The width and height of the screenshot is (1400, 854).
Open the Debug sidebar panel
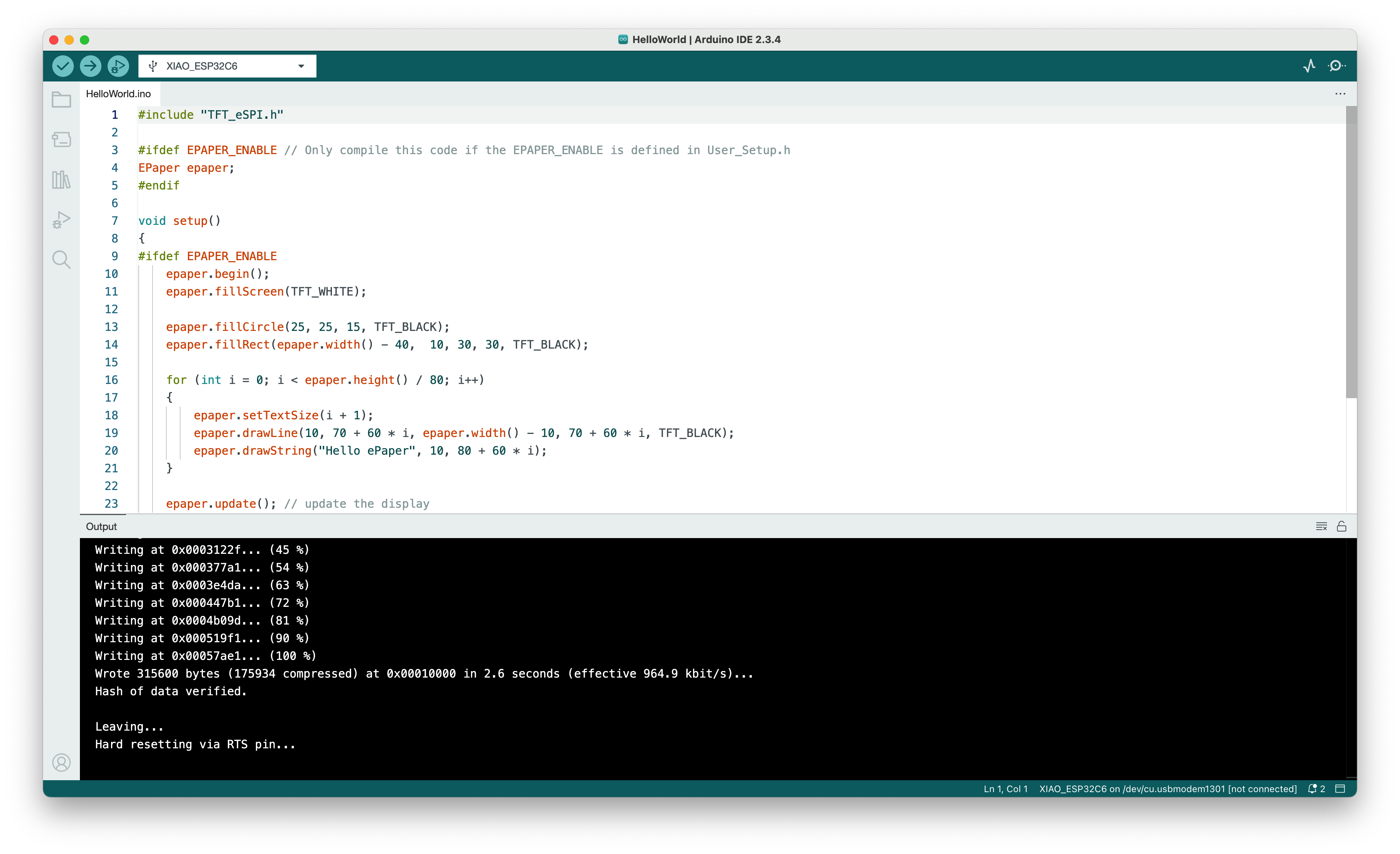tap(61, 219)
